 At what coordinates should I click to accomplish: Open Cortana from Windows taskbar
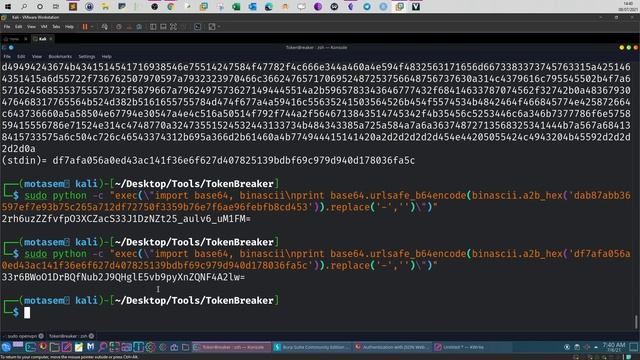click(x=40, y=7)
